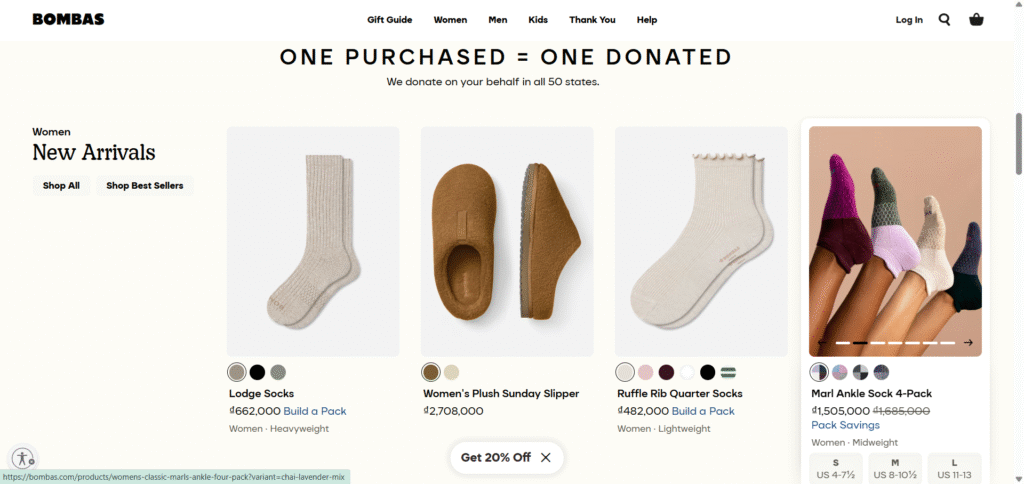Select size L for Marl Ankle Sock
Viewport: 1024px width, 484px height.
(954, 468)
